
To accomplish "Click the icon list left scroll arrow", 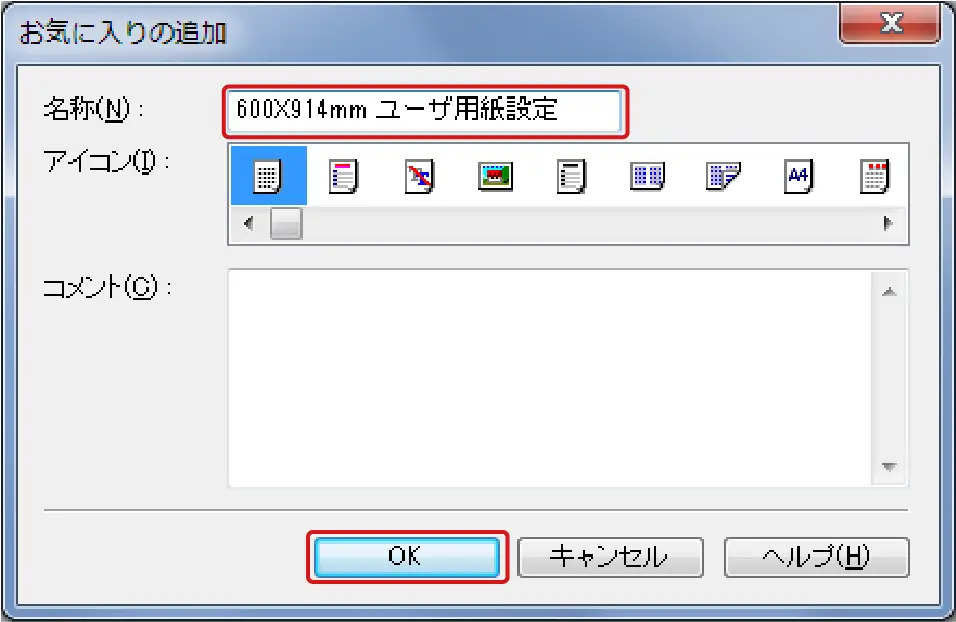I will tap(248, 223).
